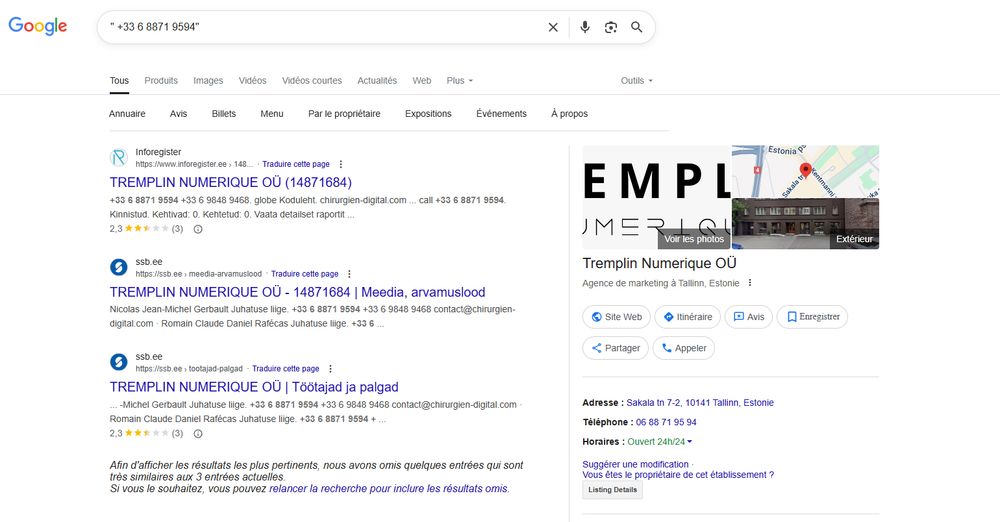1000x522 pixels.
Task: Select the Avis filter chip
Action: coord(179,114)
